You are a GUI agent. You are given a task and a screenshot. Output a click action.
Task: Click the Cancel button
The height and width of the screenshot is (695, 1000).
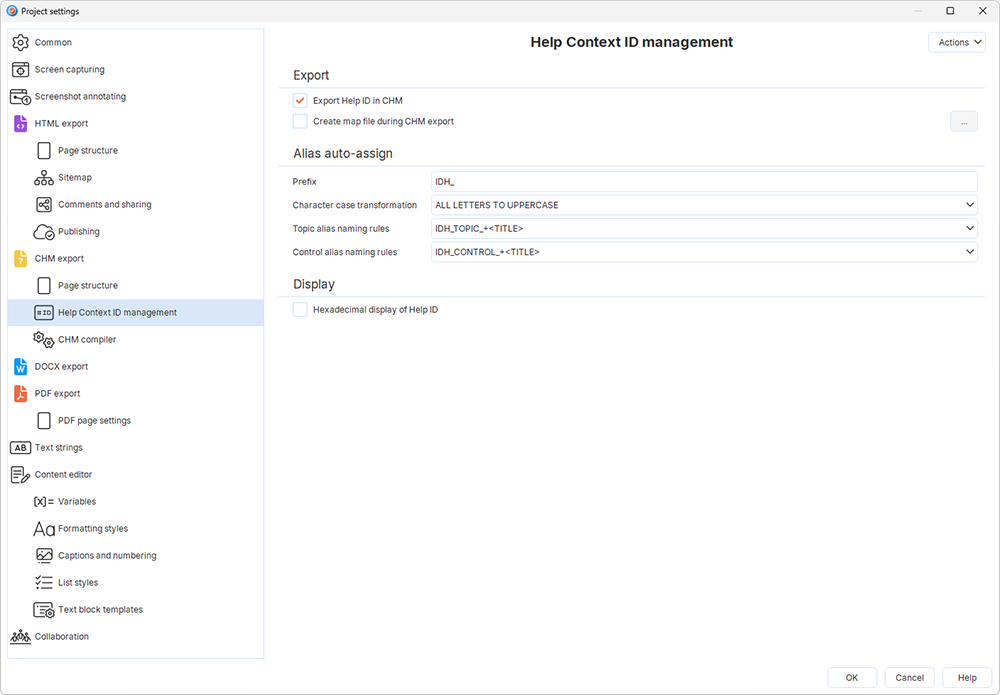click(909, 678)
